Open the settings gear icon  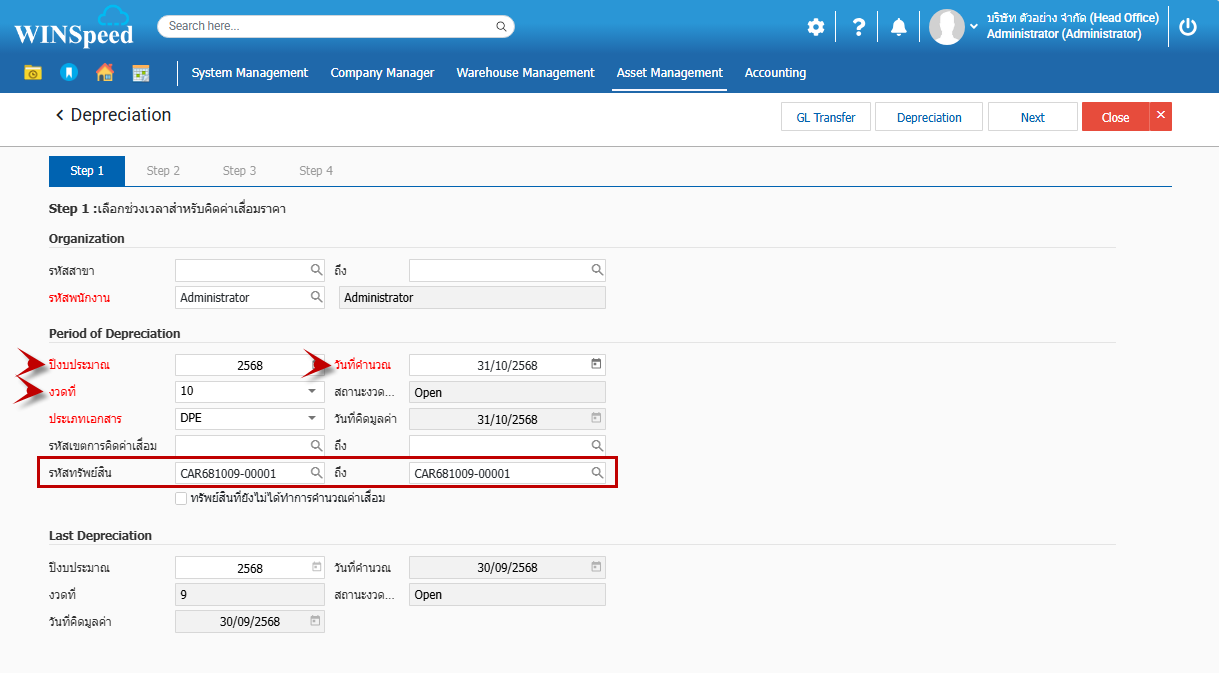[x=816, y=27]
